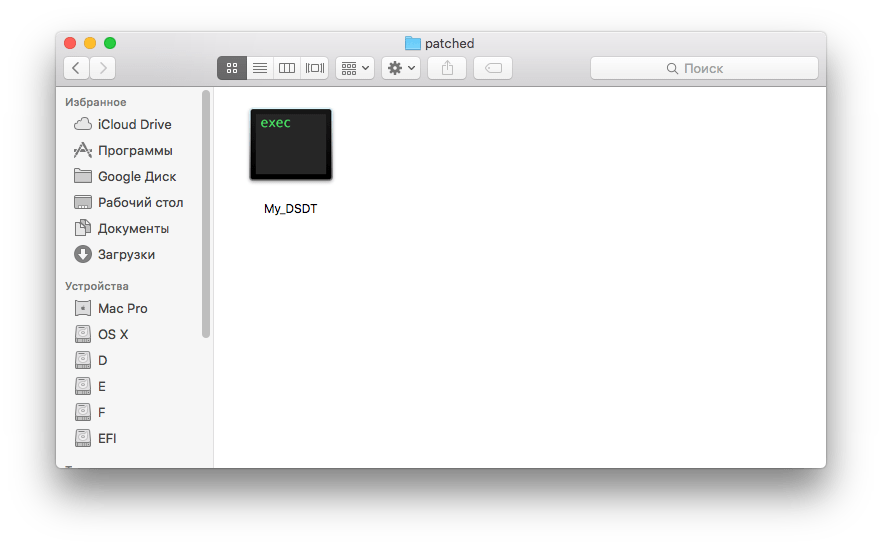The image size is (882, 548).
Task: Select the OS X disk in sidebar
Action: tap(112, 334)
